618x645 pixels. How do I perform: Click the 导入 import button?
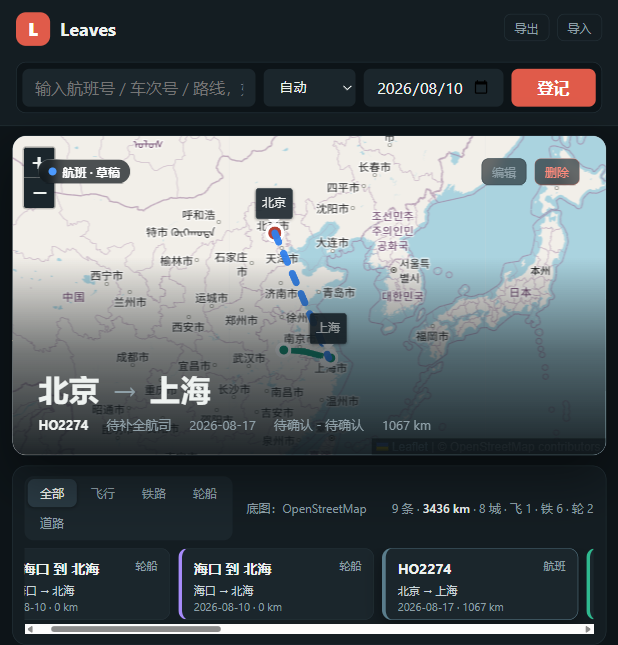(x=579, y=28)
